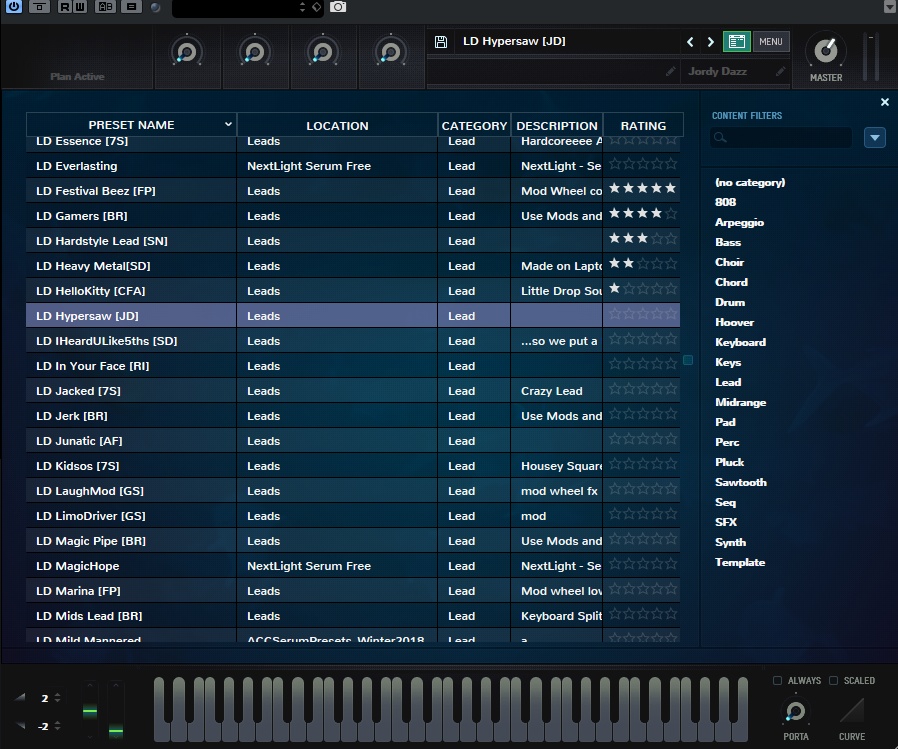Enable the ALWAYS checkbox near the keyboard
Image resolution: width=898 pixels, height=749 pixels.
(x=778, y=680)
